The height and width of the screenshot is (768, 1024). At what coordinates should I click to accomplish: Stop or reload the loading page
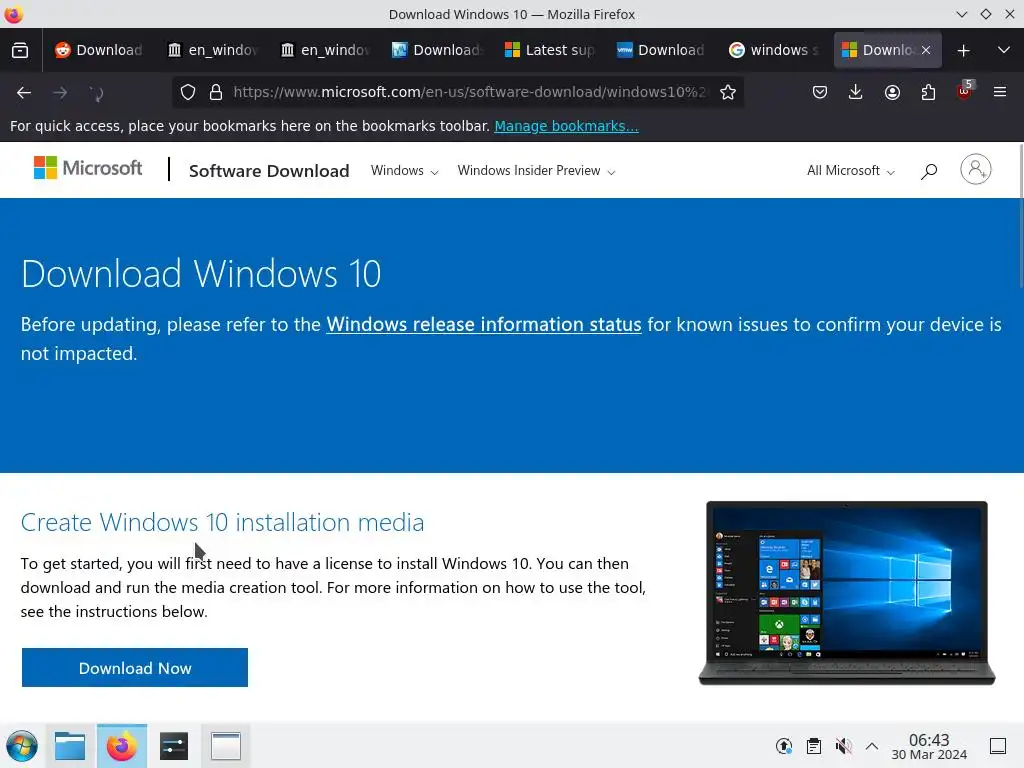pos(96,93)
